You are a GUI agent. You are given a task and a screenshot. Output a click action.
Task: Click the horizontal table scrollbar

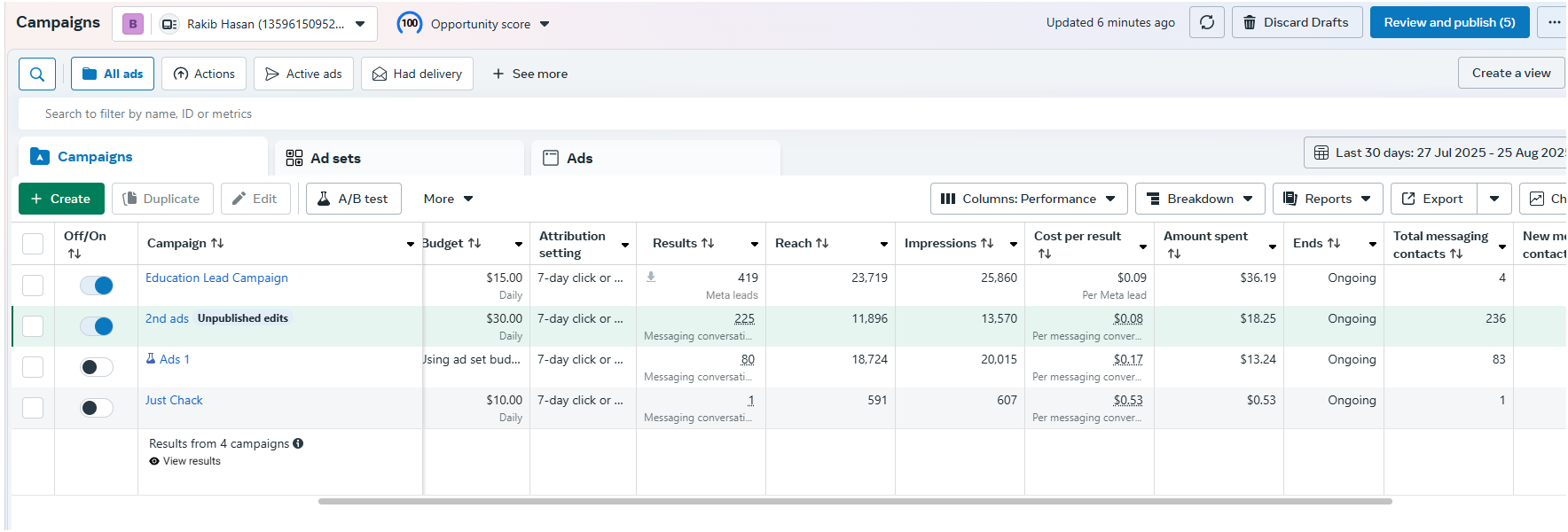[855, 501]
